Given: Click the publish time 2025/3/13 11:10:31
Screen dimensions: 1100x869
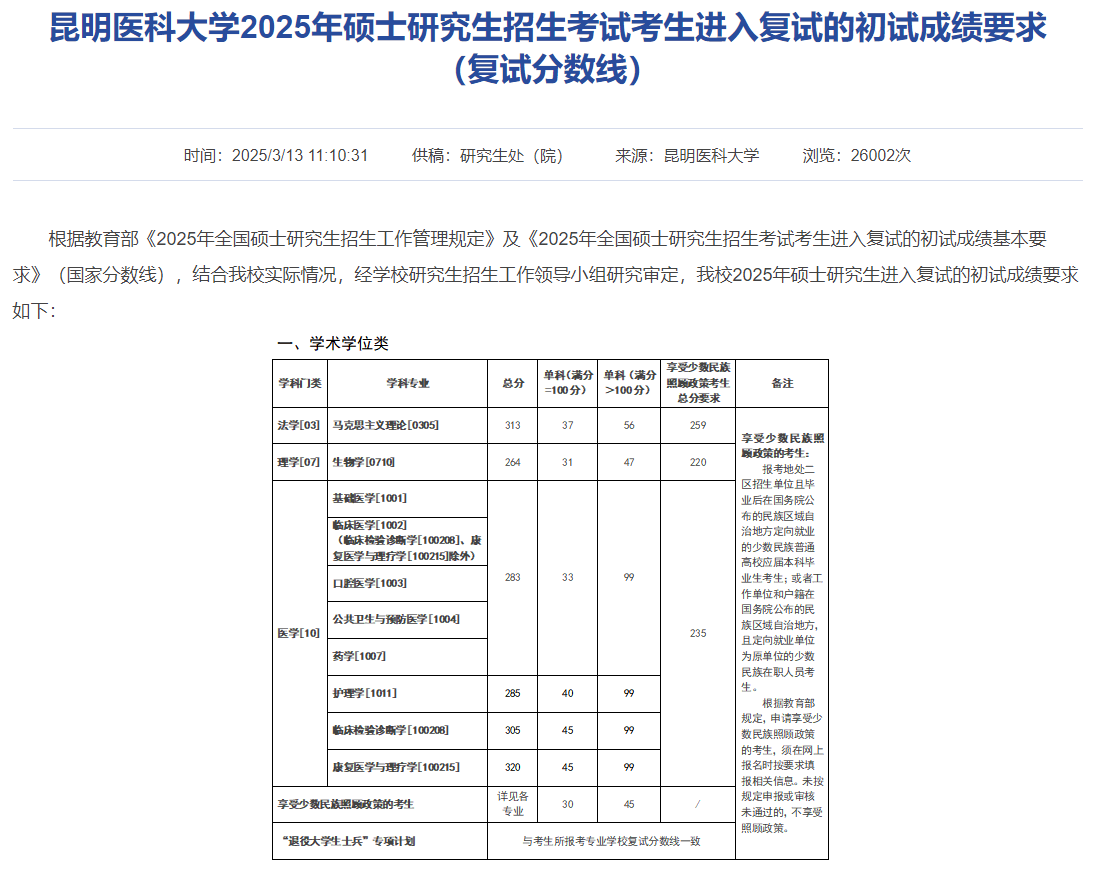Looking at the screenshot, I should 276,156.
